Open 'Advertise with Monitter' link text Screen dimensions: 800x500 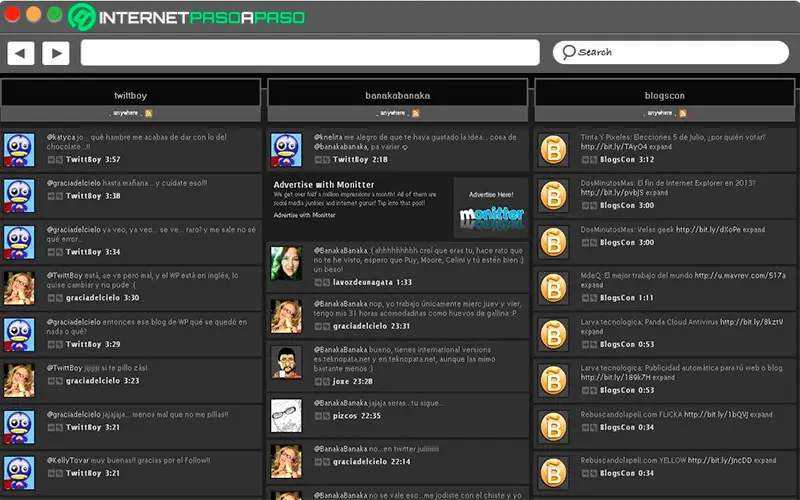pyautogui.click(x=305, y=215)
